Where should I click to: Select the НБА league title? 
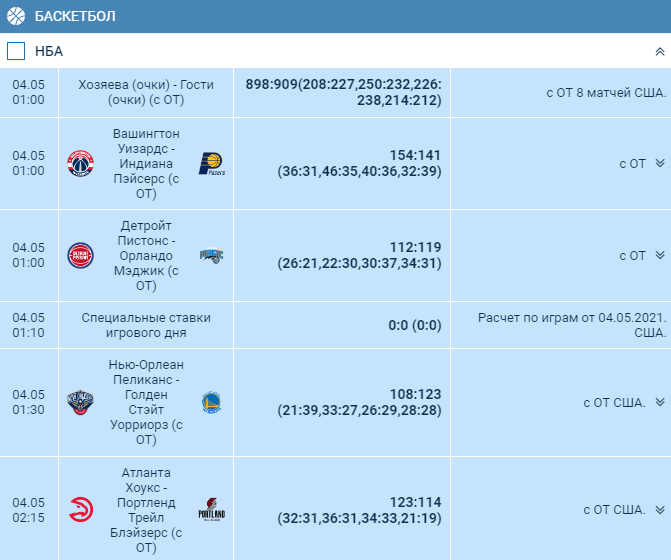[49, 51]
